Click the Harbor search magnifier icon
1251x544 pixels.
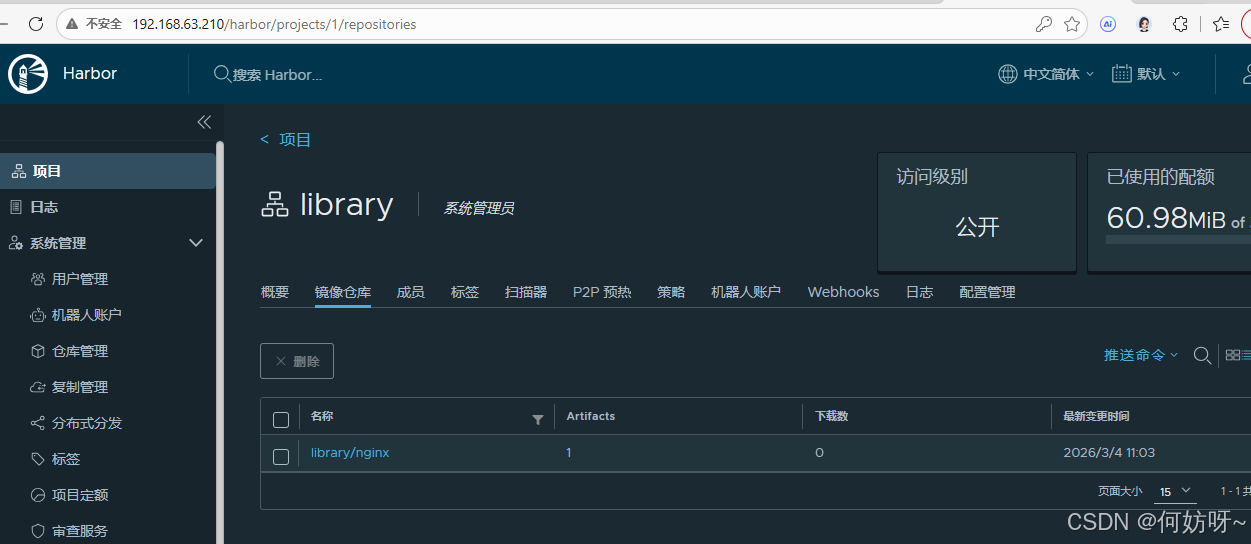222,74
